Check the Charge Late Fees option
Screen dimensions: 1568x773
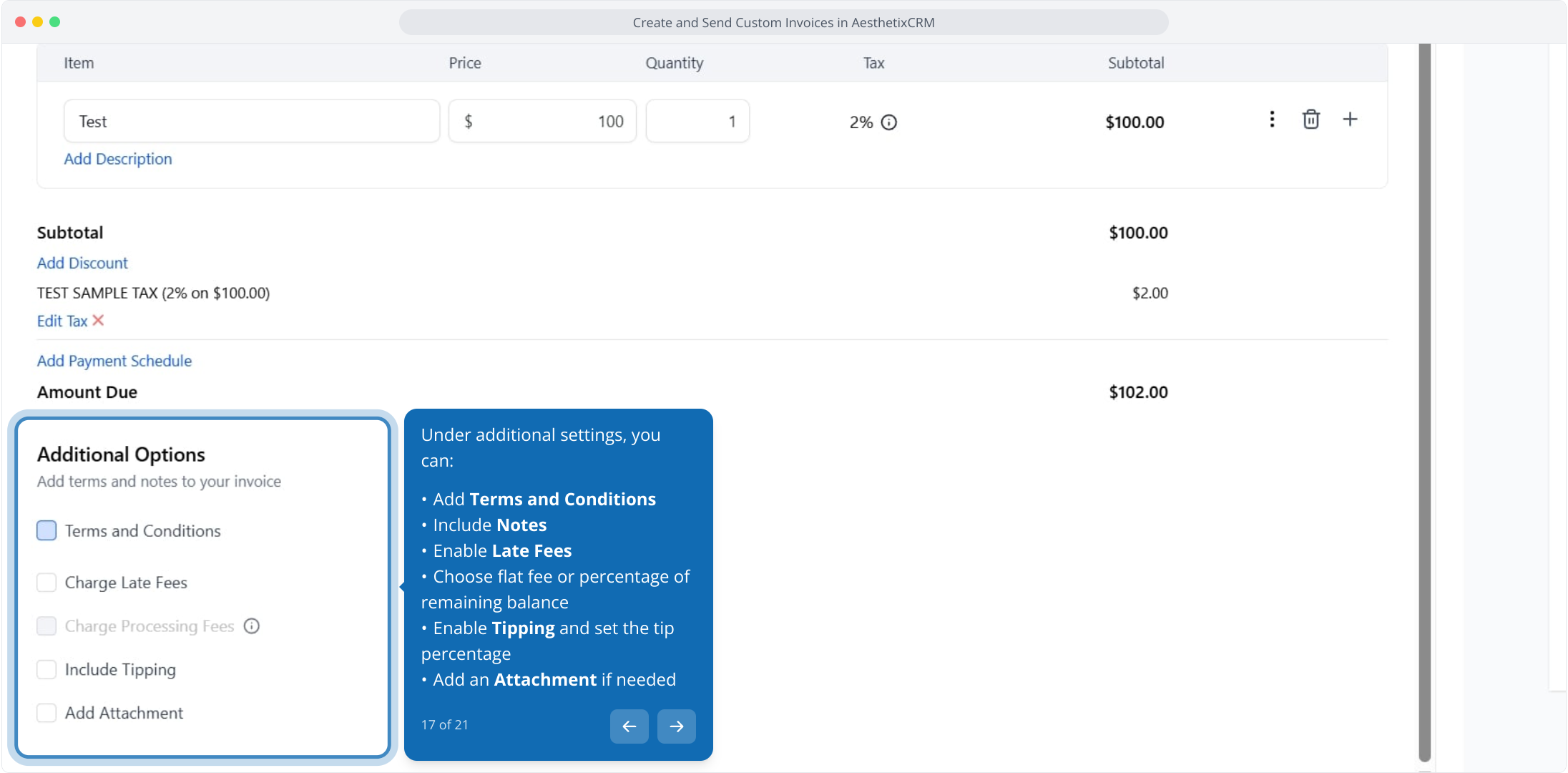click(x=46, y=583)
